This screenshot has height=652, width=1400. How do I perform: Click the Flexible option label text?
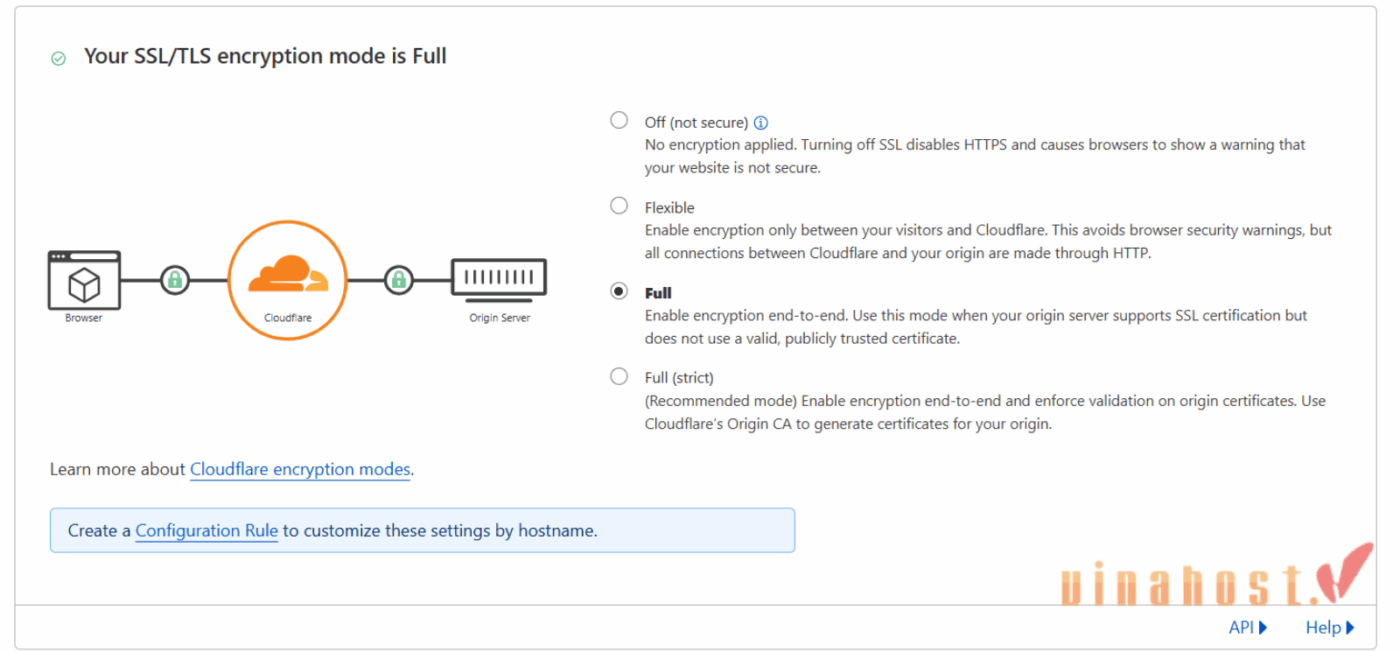tap(668, 207)
